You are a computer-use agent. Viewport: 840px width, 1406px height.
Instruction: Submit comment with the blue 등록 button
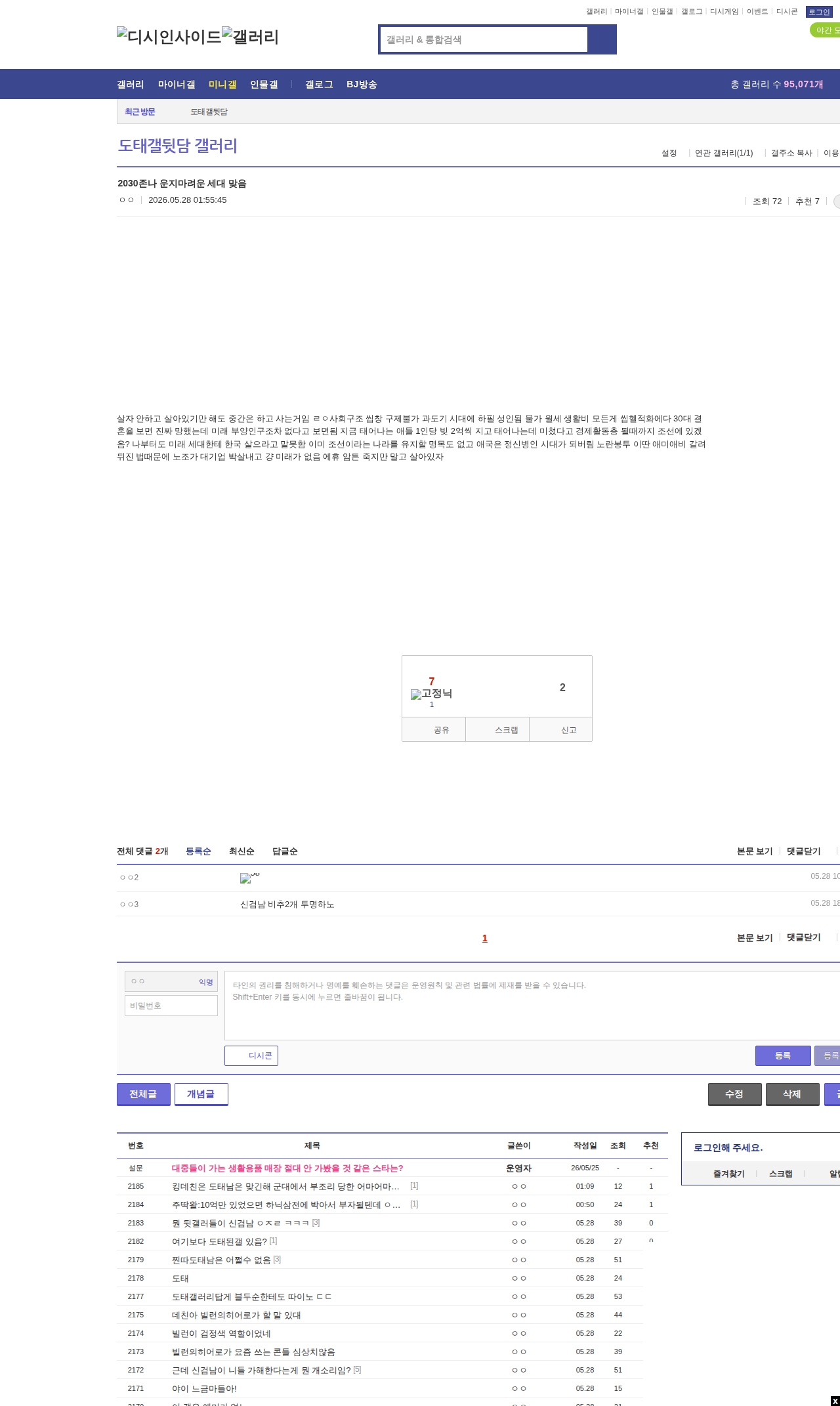pyautogui.click(x=783, y=1055)
